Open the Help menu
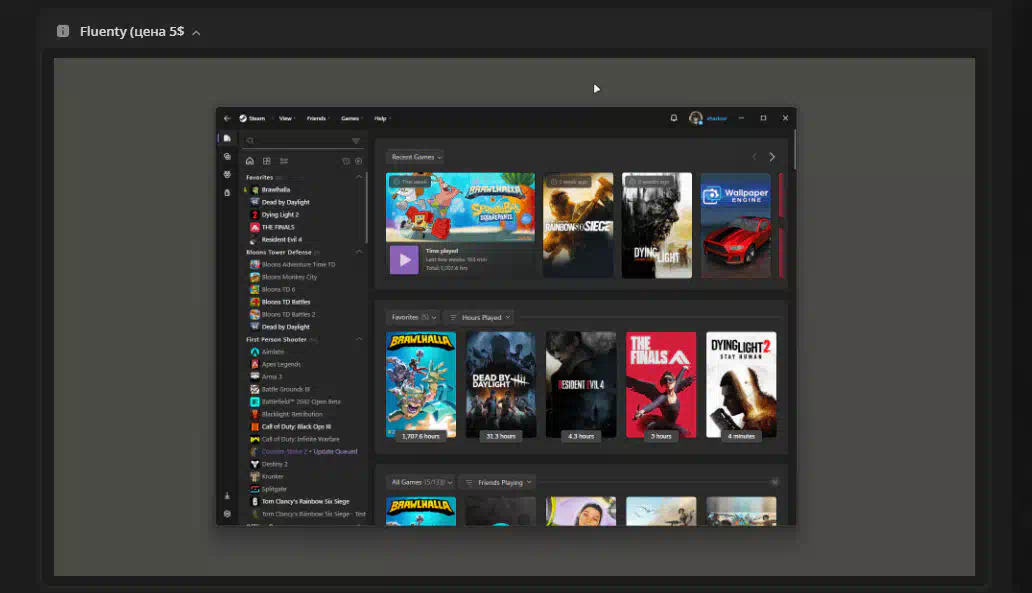 382,118
